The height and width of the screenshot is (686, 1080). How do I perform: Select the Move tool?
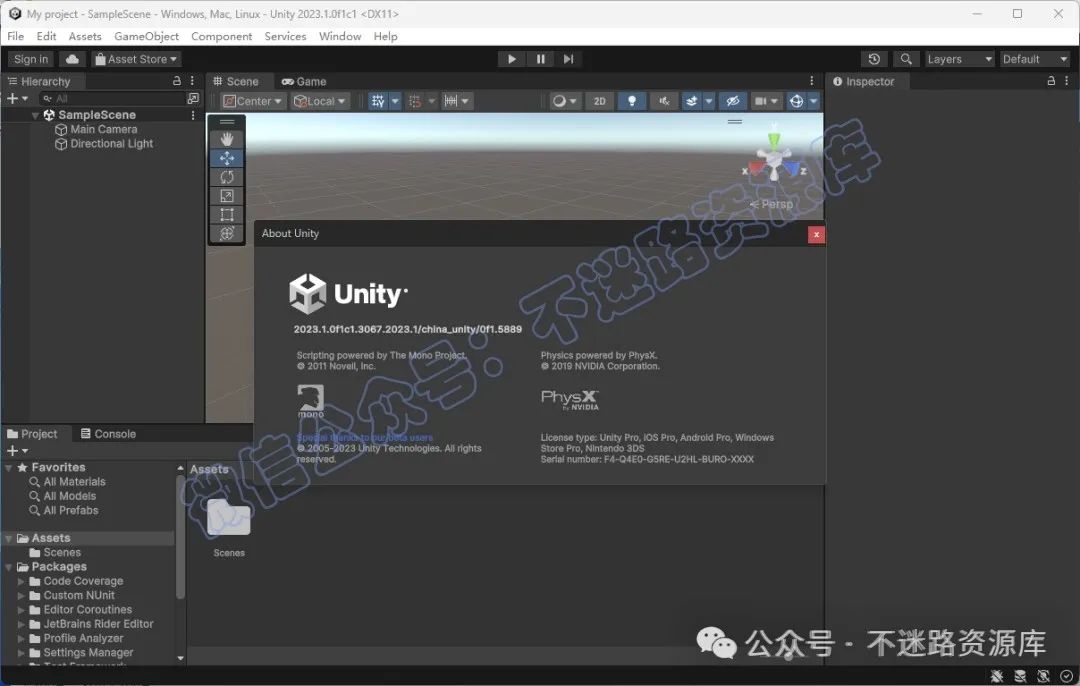227,158
